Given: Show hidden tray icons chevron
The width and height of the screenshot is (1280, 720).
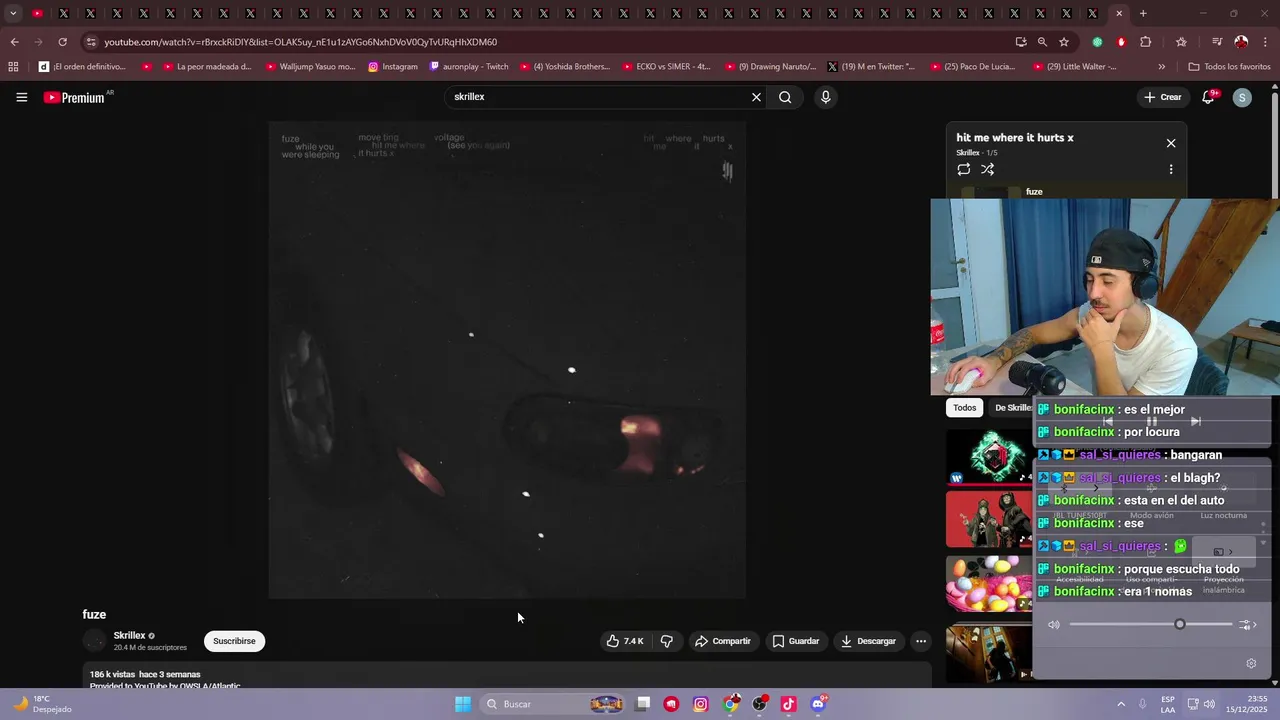Looking at the screenshot, I should pos(1121,704).
